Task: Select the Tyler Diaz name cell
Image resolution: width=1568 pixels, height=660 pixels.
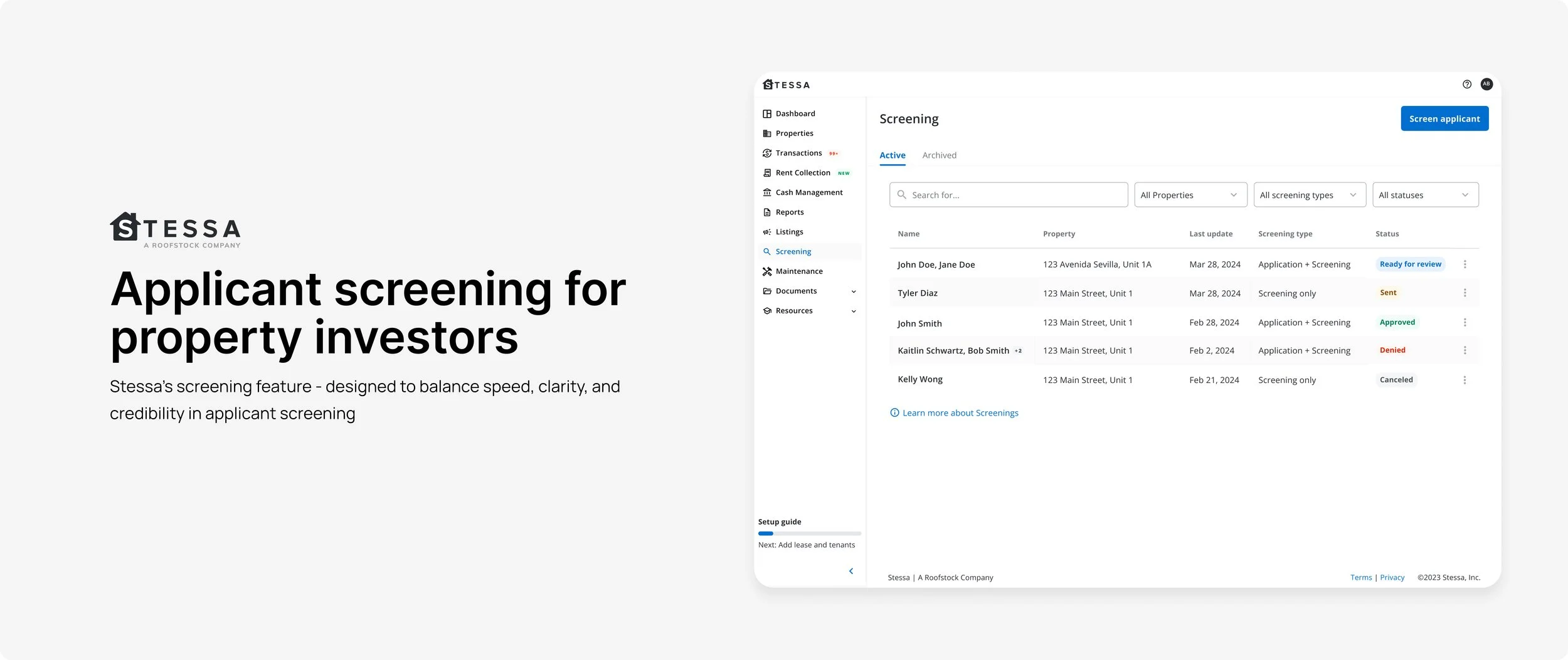Action: [x=918, y=293]
